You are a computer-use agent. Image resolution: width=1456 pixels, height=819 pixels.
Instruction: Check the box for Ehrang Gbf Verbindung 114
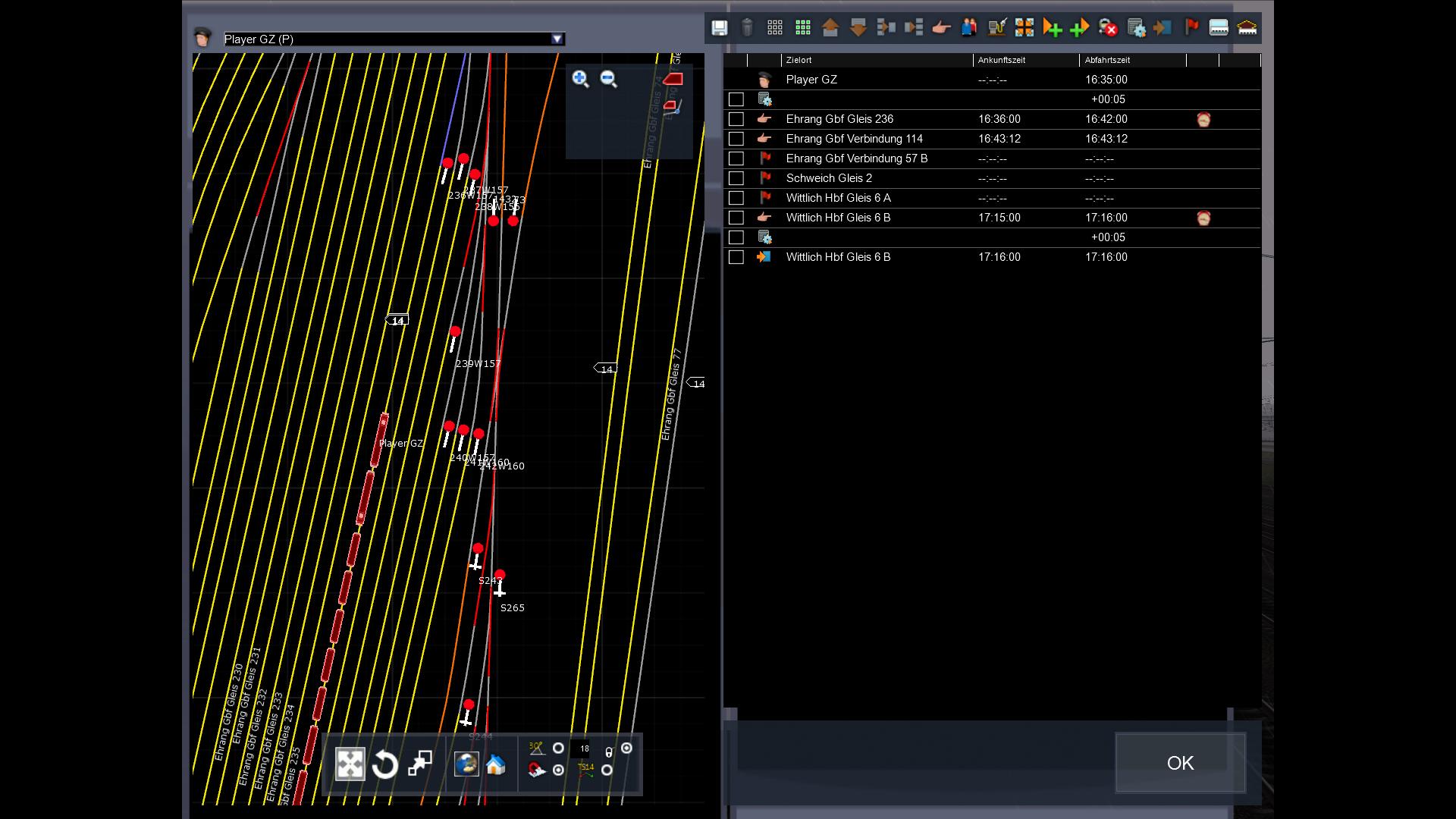pyautogui.click(x=736, y=139)
